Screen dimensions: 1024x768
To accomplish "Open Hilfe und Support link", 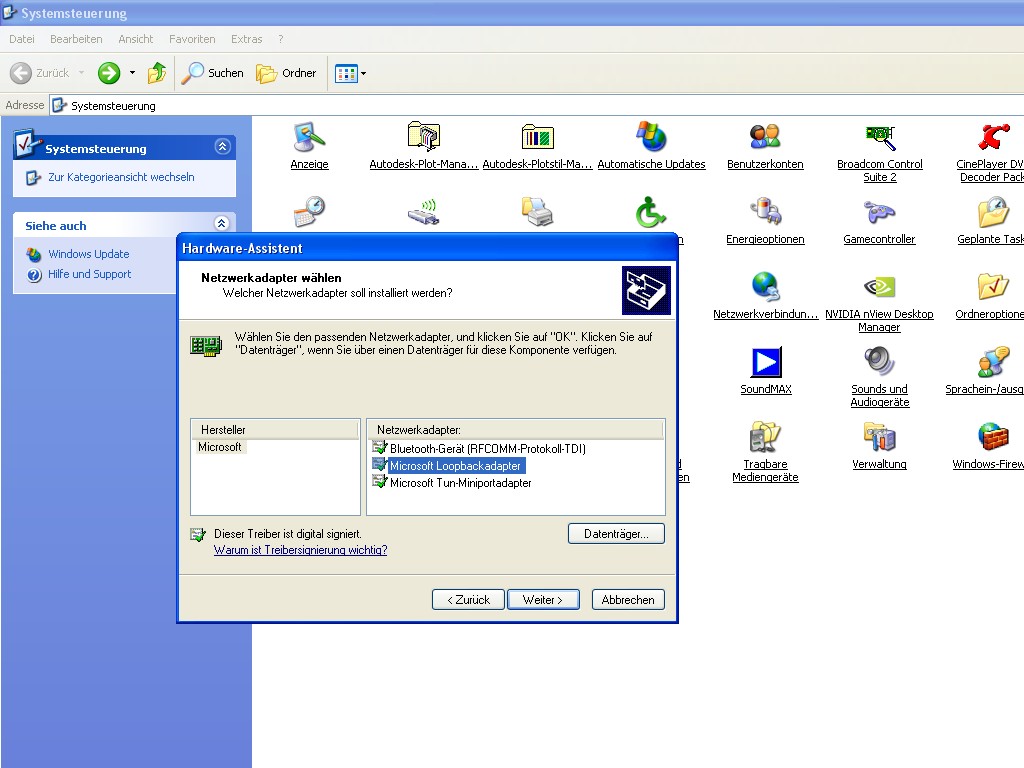I will tap(89, 274).
